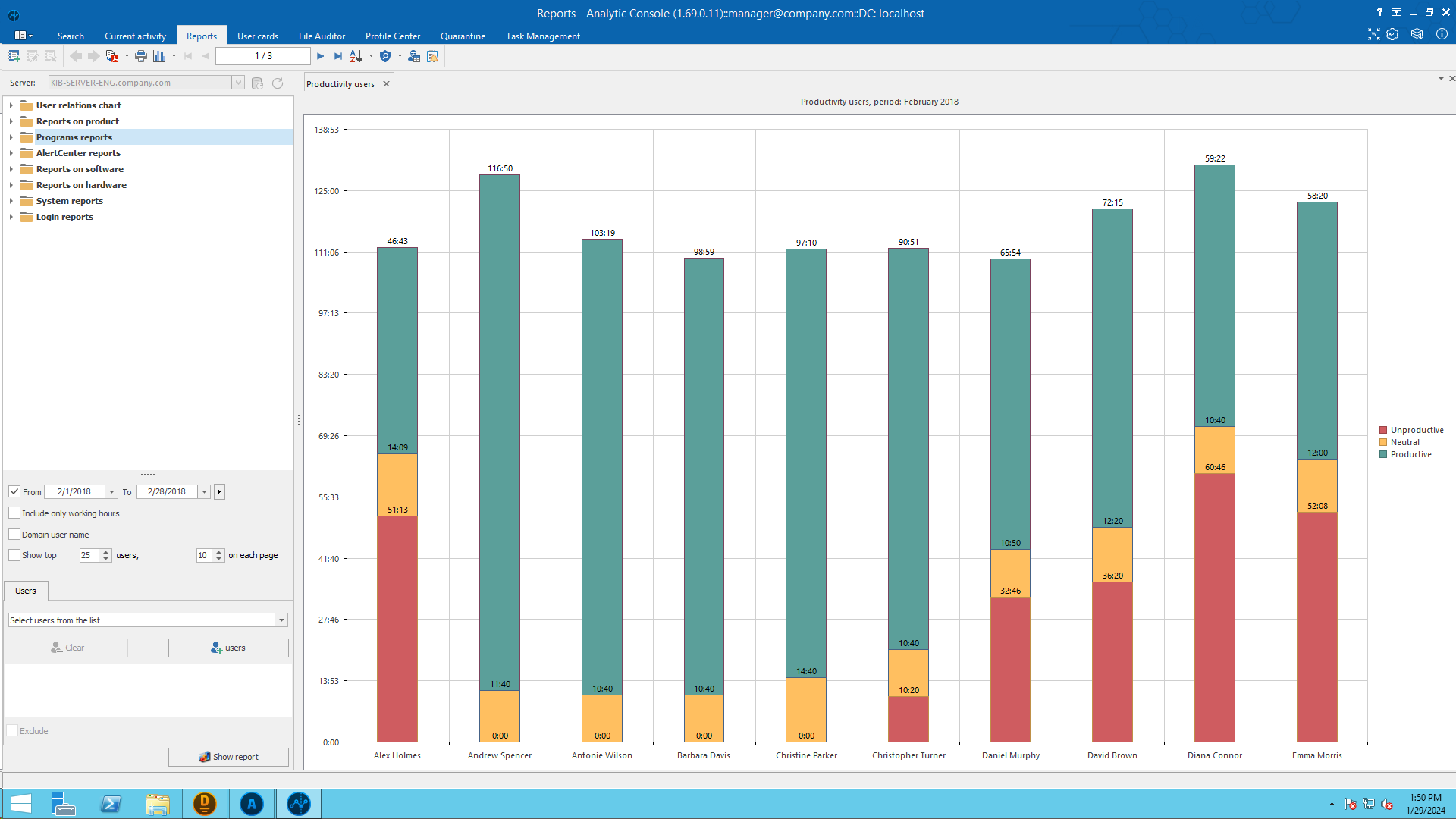Expand the Programs reports folder
This screenshot has width=1456, height=819.
[11, 137]
